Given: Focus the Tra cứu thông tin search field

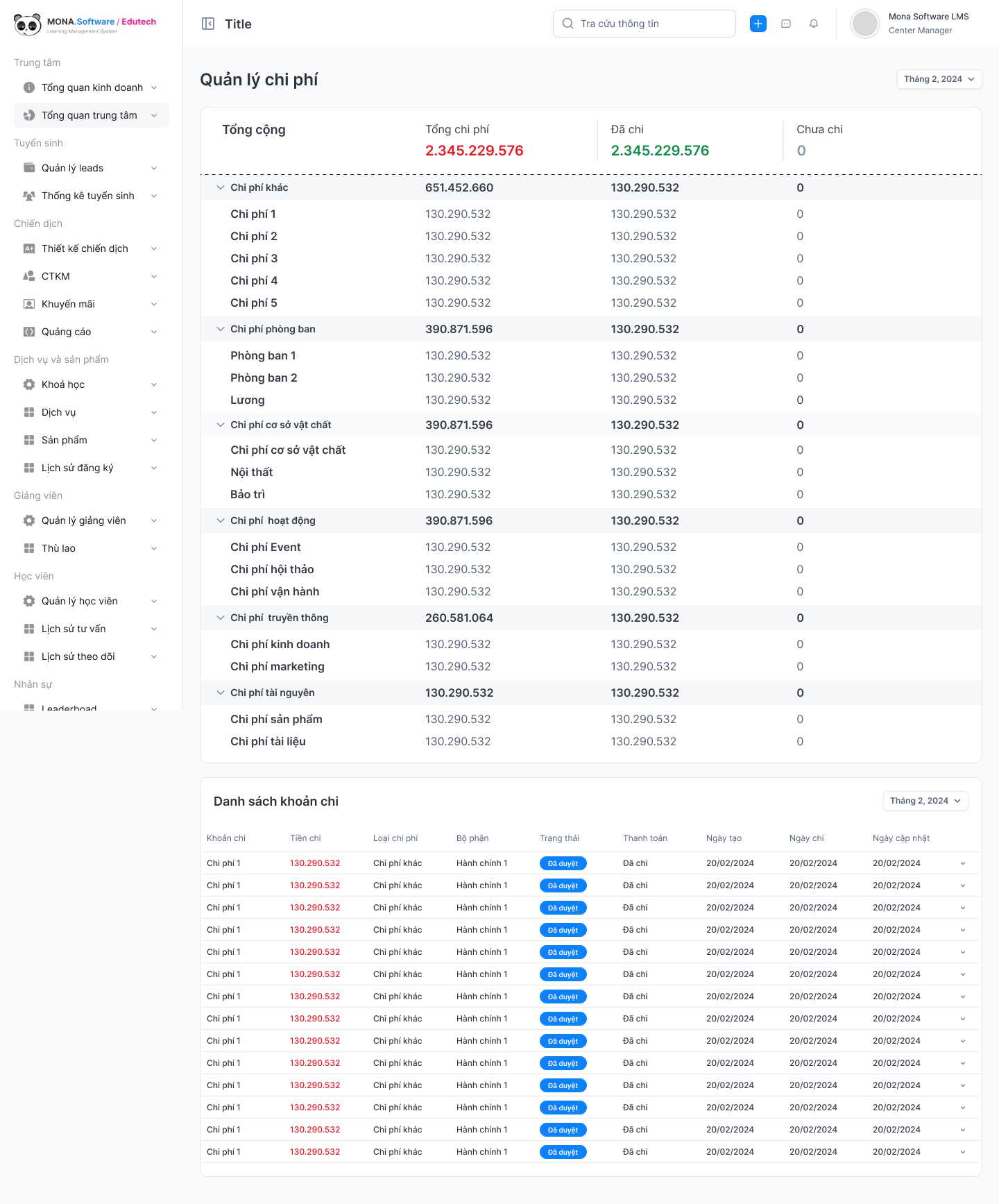Looking at the screenshot, I should click(644, 24).
